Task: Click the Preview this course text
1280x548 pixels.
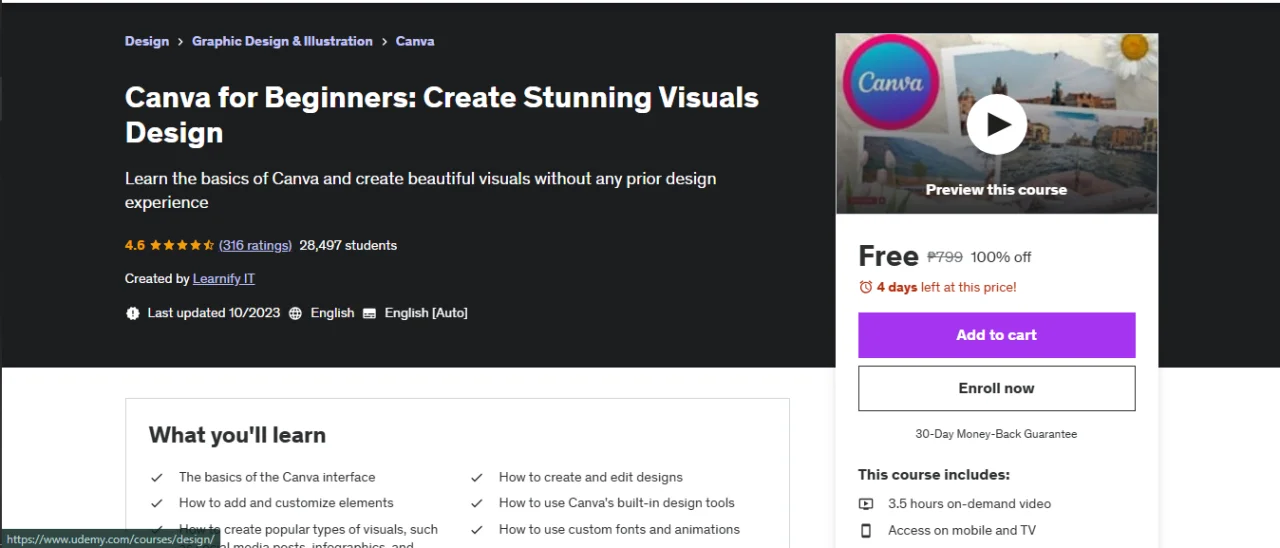Action: click(996, 189)
